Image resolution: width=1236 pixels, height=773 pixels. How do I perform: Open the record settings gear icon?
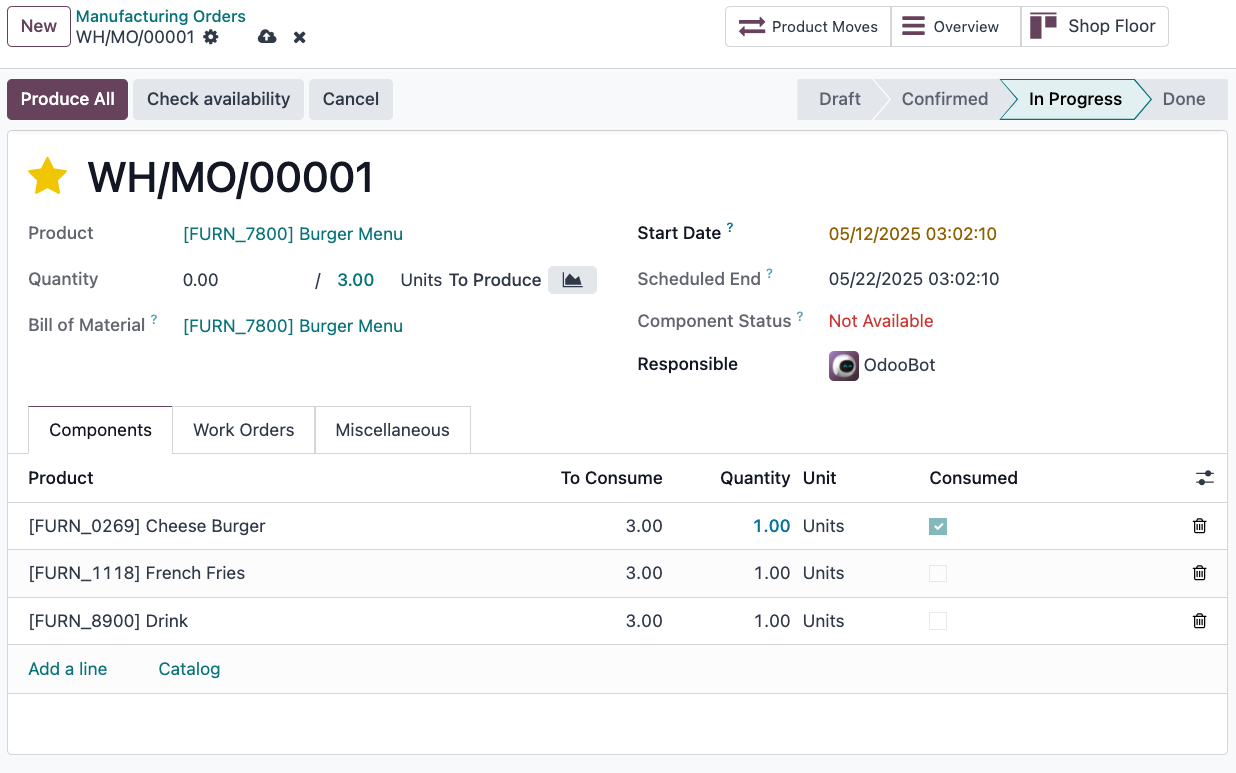210,36
